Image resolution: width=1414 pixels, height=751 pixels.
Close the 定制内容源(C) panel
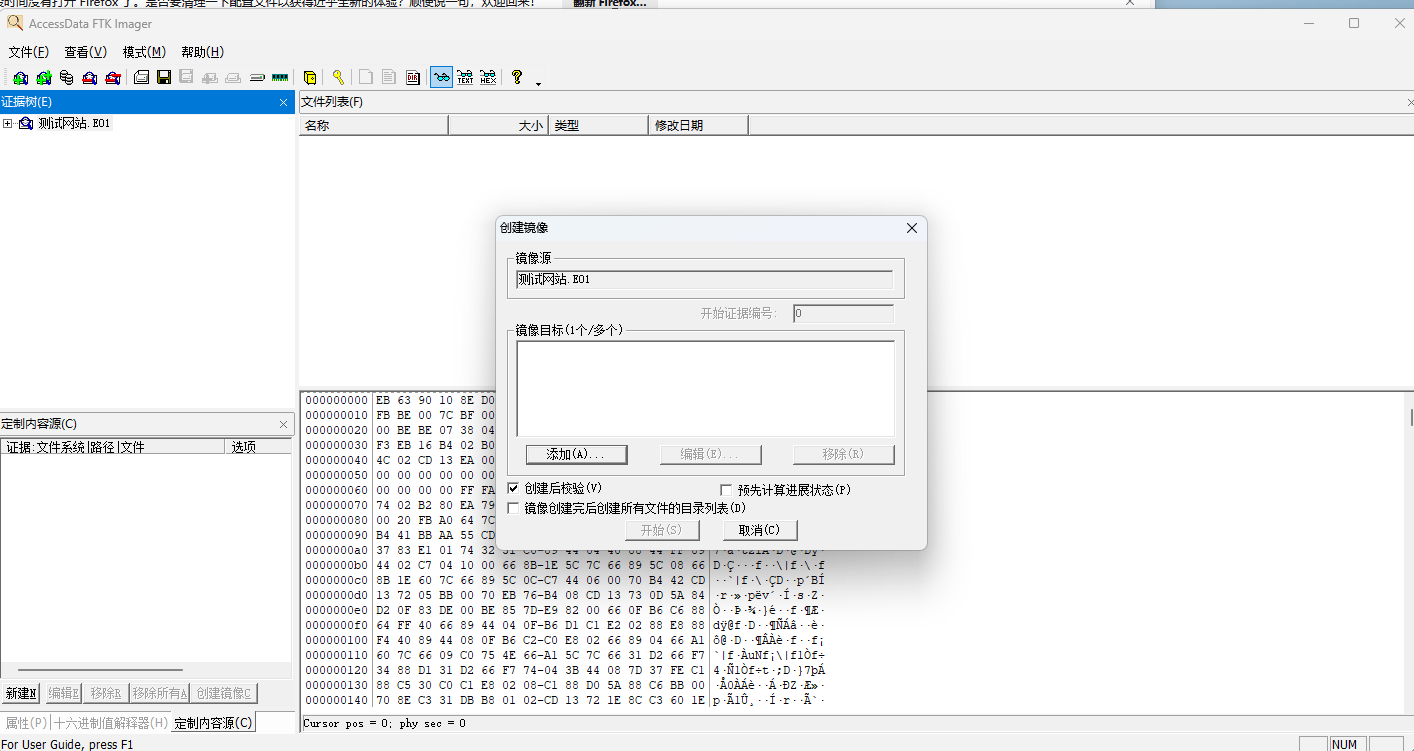[283, 424]
